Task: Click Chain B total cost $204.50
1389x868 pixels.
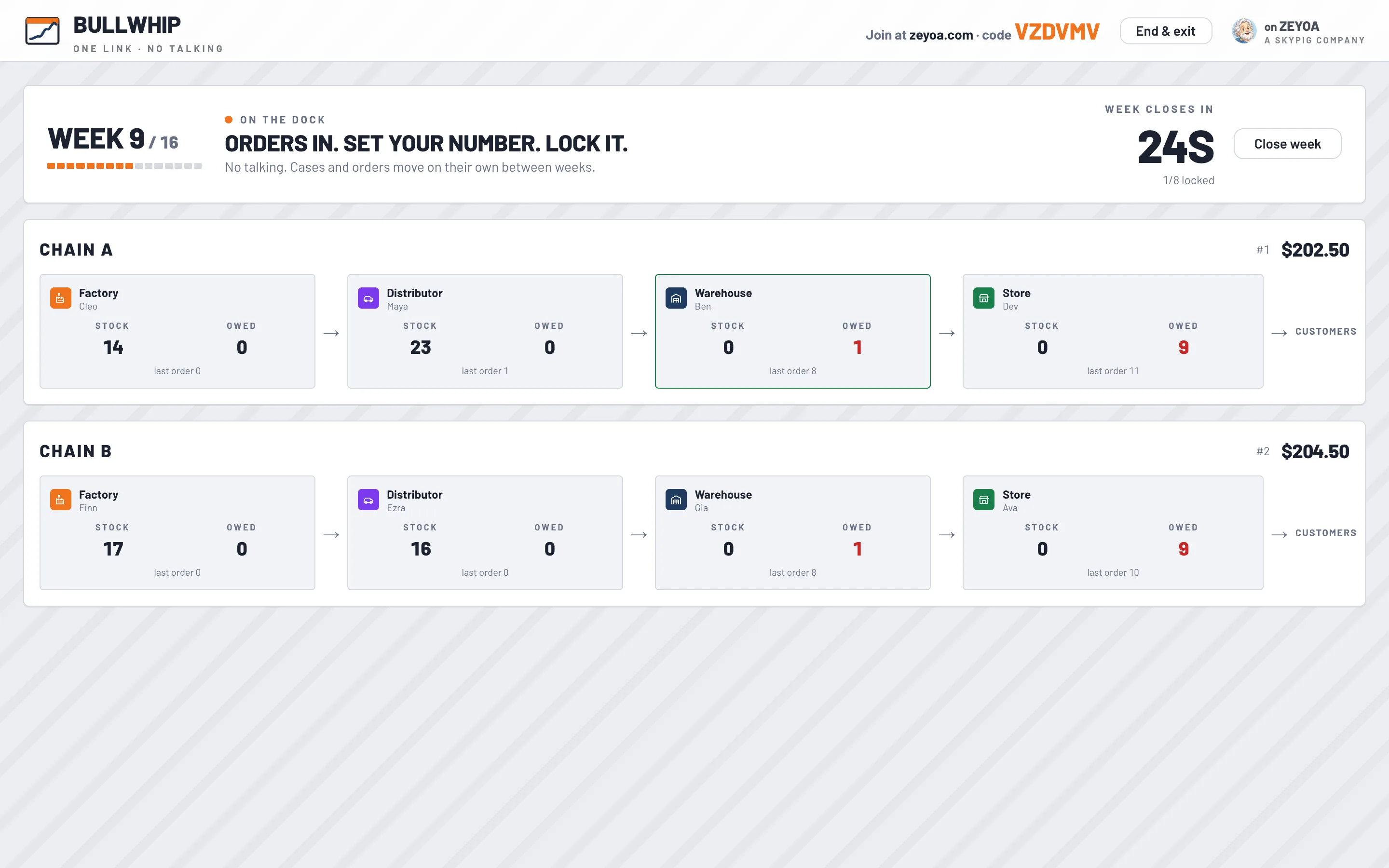Action: (1315, 451)
